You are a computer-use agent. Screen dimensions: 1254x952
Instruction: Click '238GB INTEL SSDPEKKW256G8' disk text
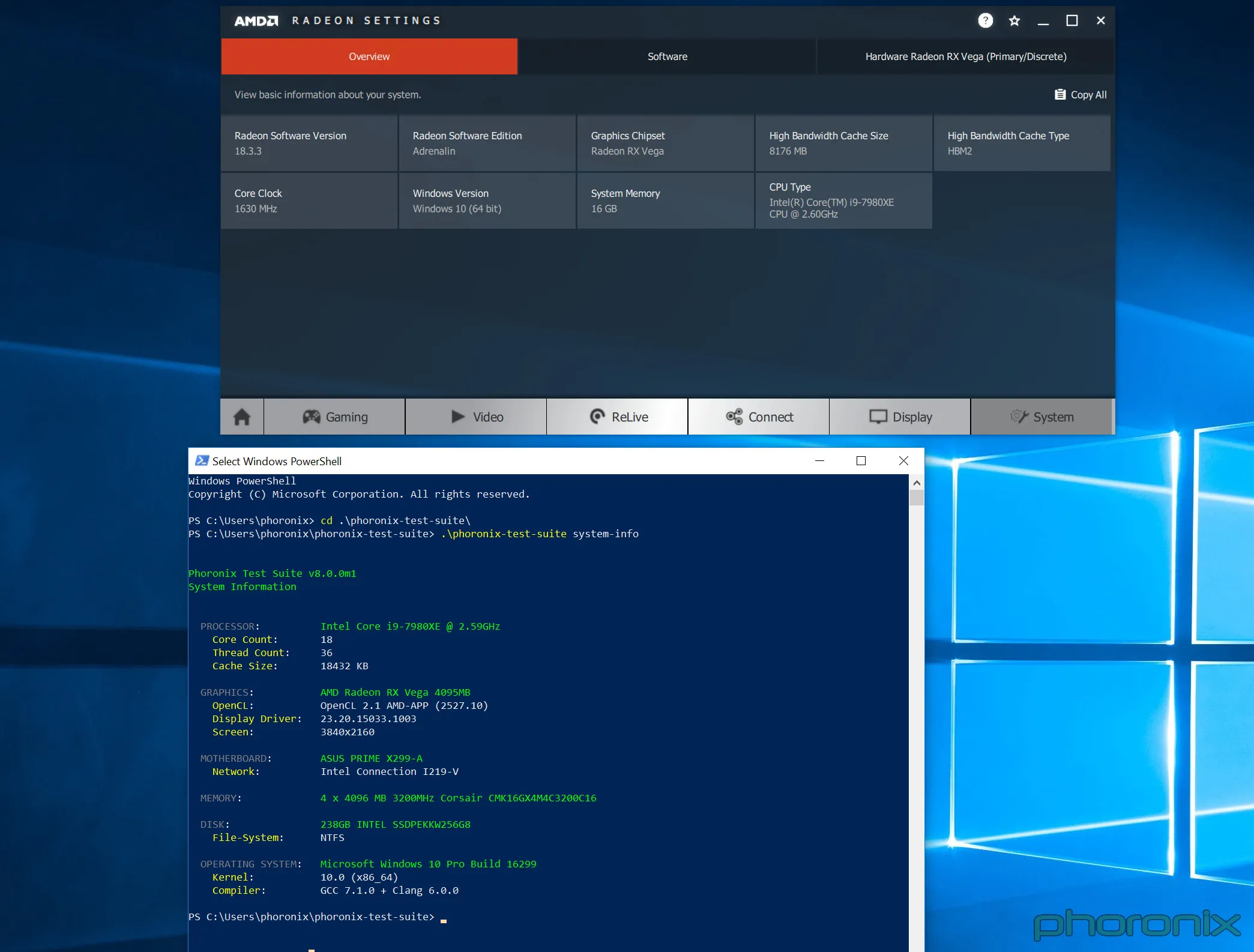(x=395, y=825)
